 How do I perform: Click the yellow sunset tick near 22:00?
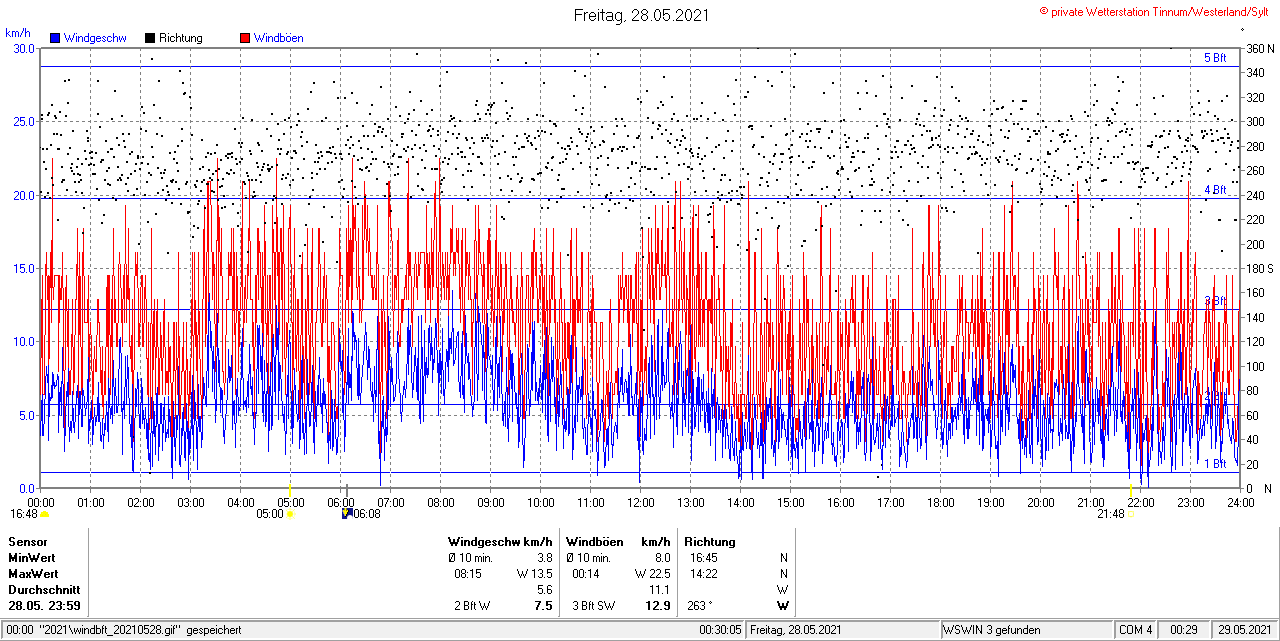point(1130,489)
